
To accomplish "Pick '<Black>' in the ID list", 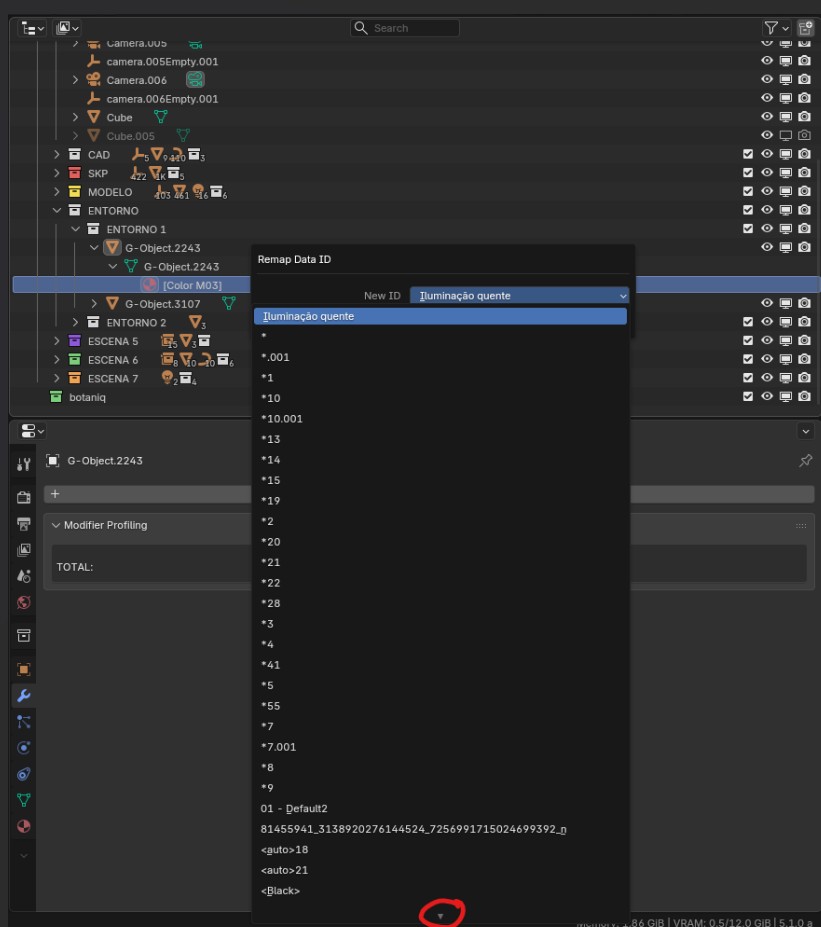I will pyautogui.click(x=440, y=890).
